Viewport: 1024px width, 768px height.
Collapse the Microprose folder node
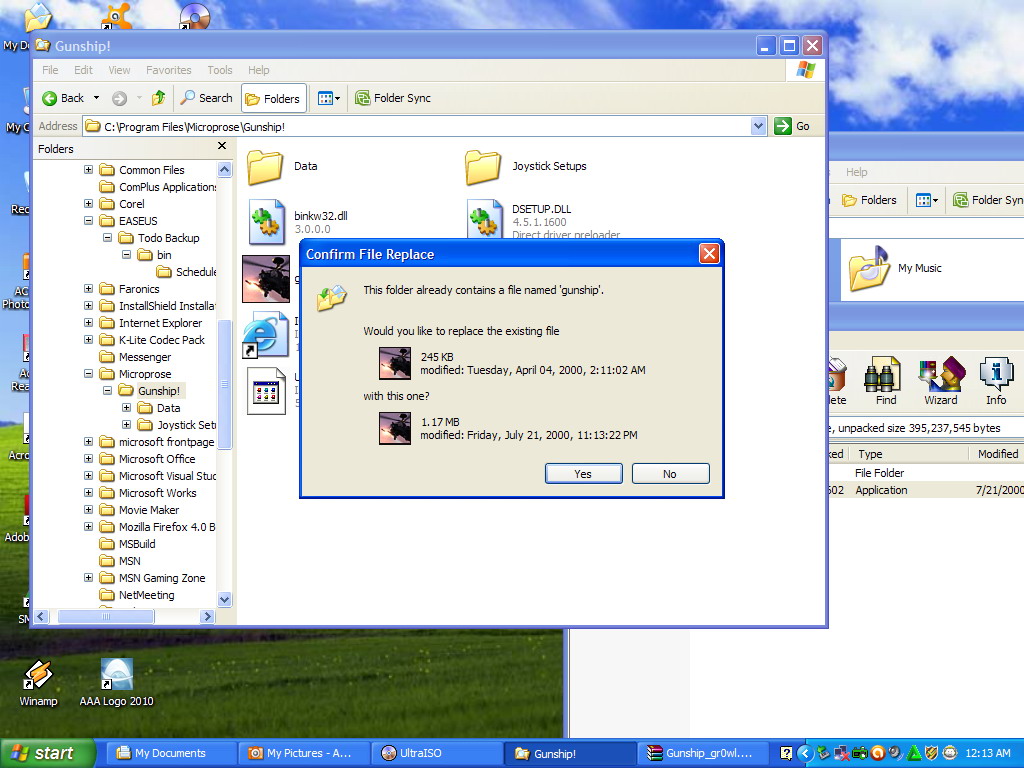point(88,374)
